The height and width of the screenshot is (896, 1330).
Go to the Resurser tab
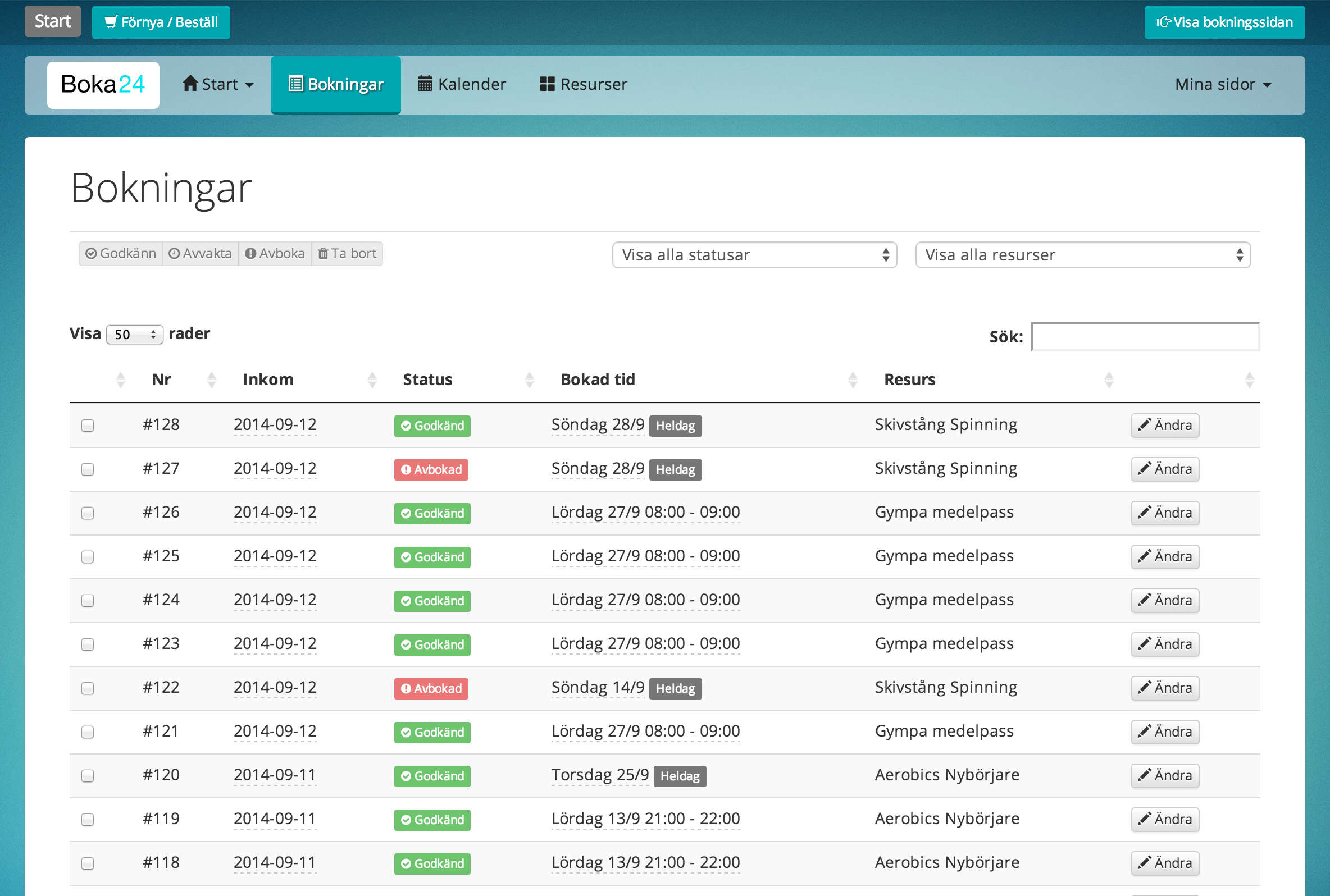[584, 85]
